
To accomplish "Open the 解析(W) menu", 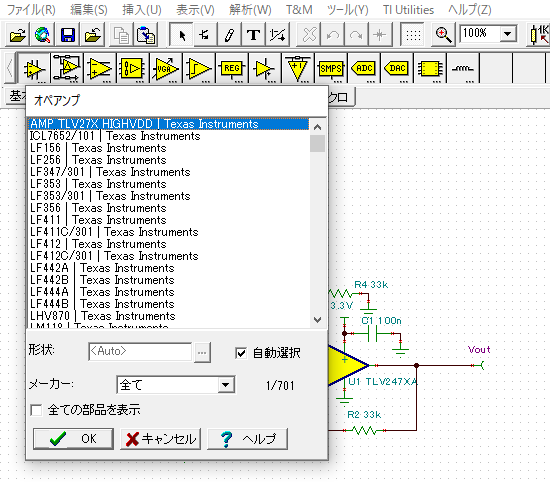I will click(x=250, y=10).
